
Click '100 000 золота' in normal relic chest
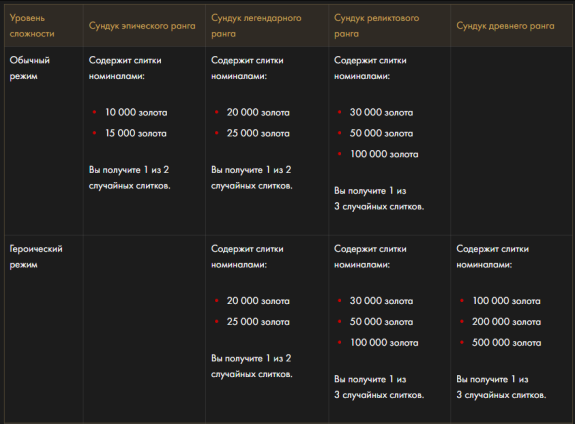tap(384, 154)
